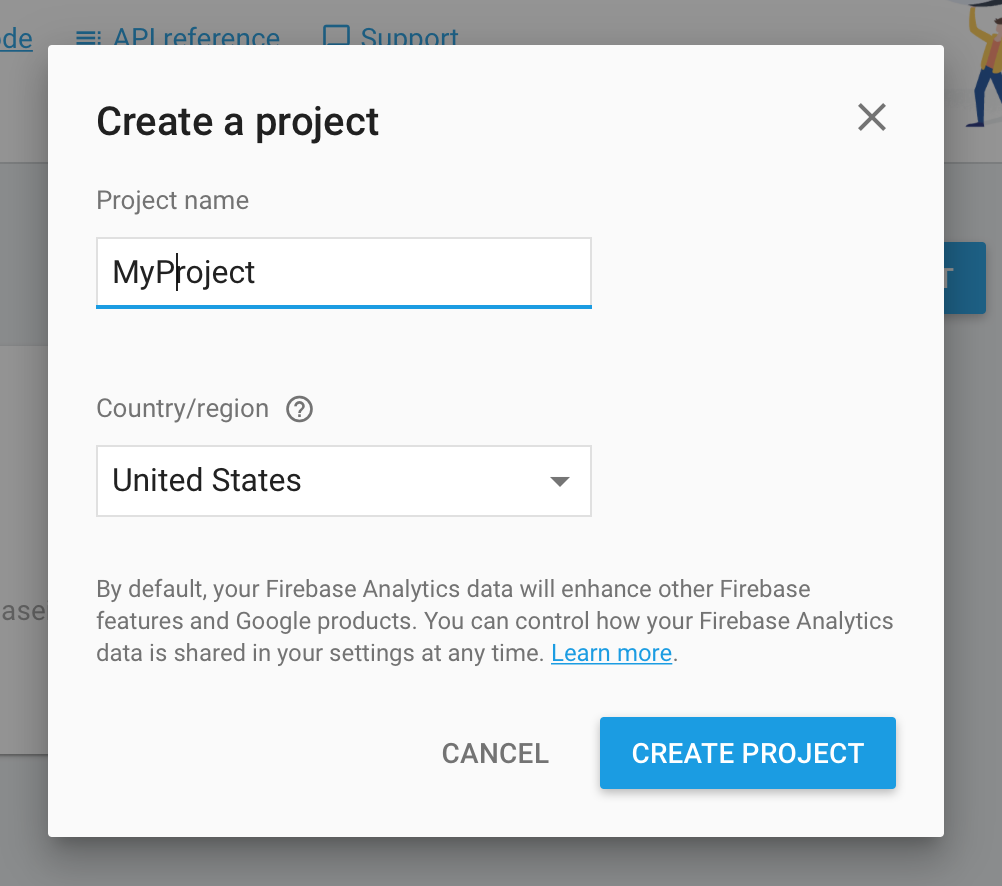Click the partially visible underlined link at top-left
This screenshot has width=1002, height=886.
pyautogui.click(x=16, y=38)
